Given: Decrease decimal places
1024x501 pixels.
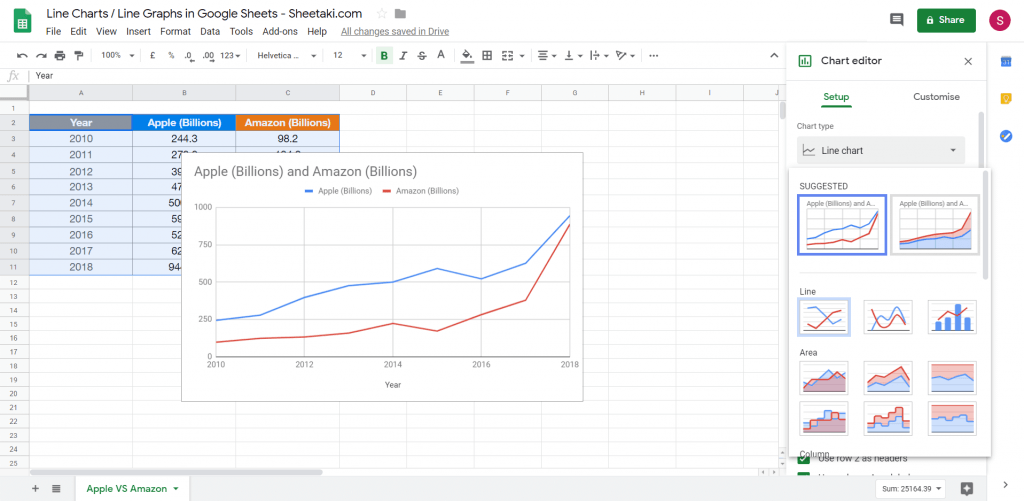Looking at the screenshot, I should click(x=189, y=56).
